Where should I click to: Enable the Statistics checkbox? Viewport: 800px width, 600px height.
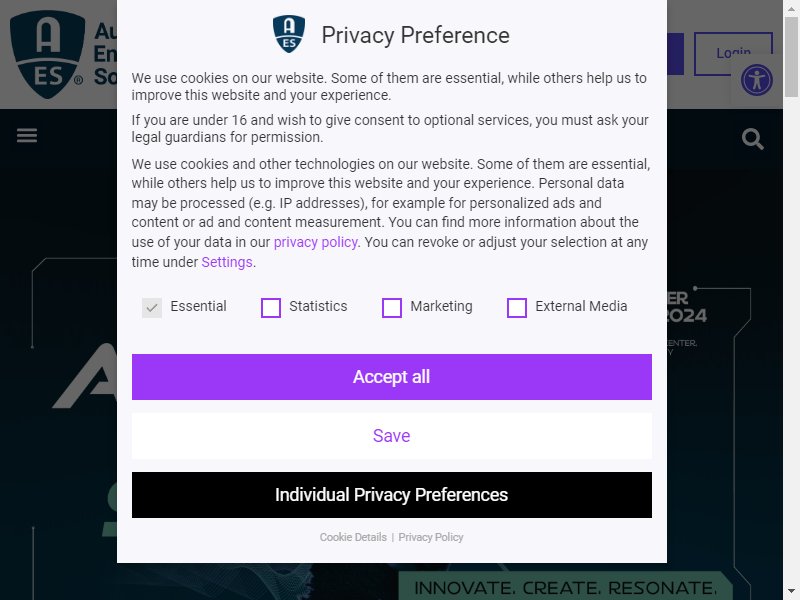coord(271,308)
